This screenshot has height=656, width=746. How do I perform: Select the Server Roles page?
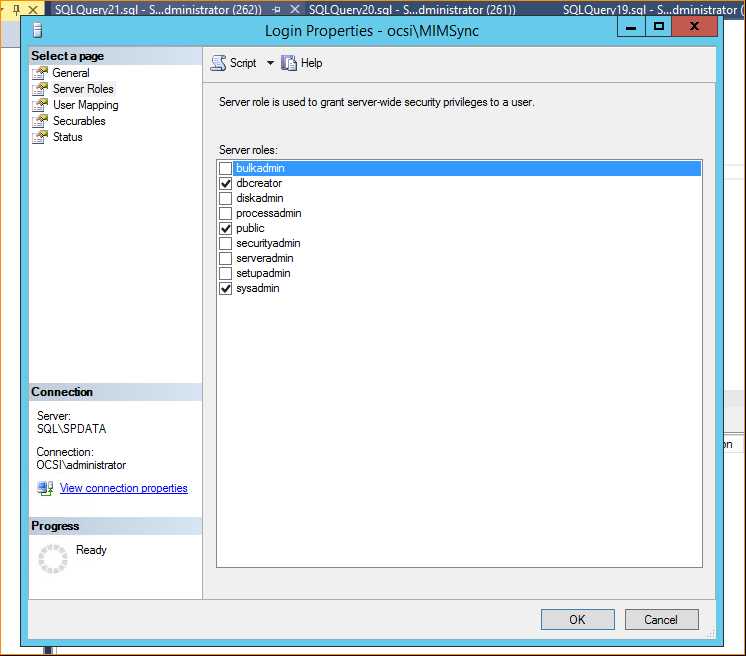tap(83, 89)
